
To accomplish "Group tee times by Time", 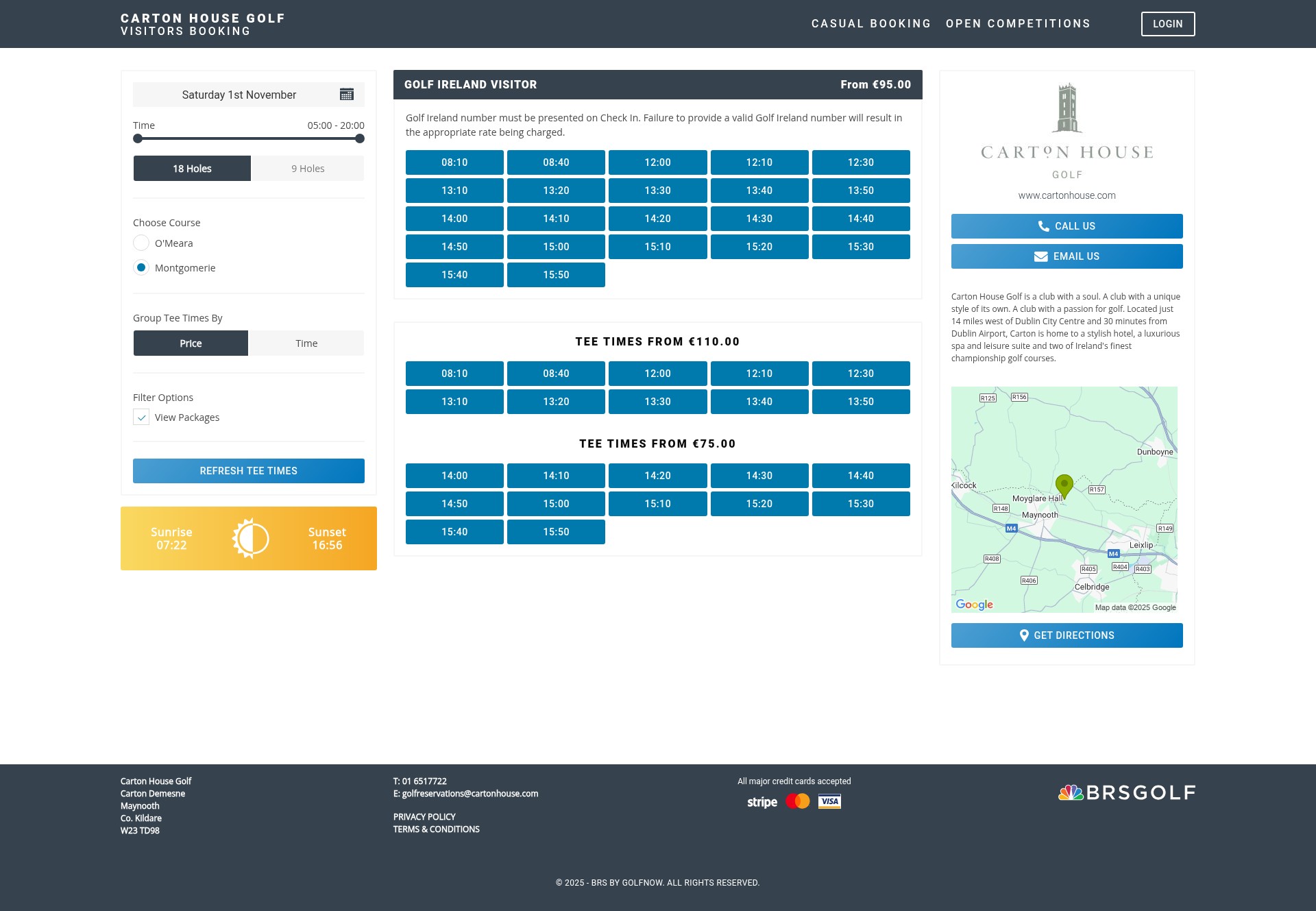I will pos(306,343).
